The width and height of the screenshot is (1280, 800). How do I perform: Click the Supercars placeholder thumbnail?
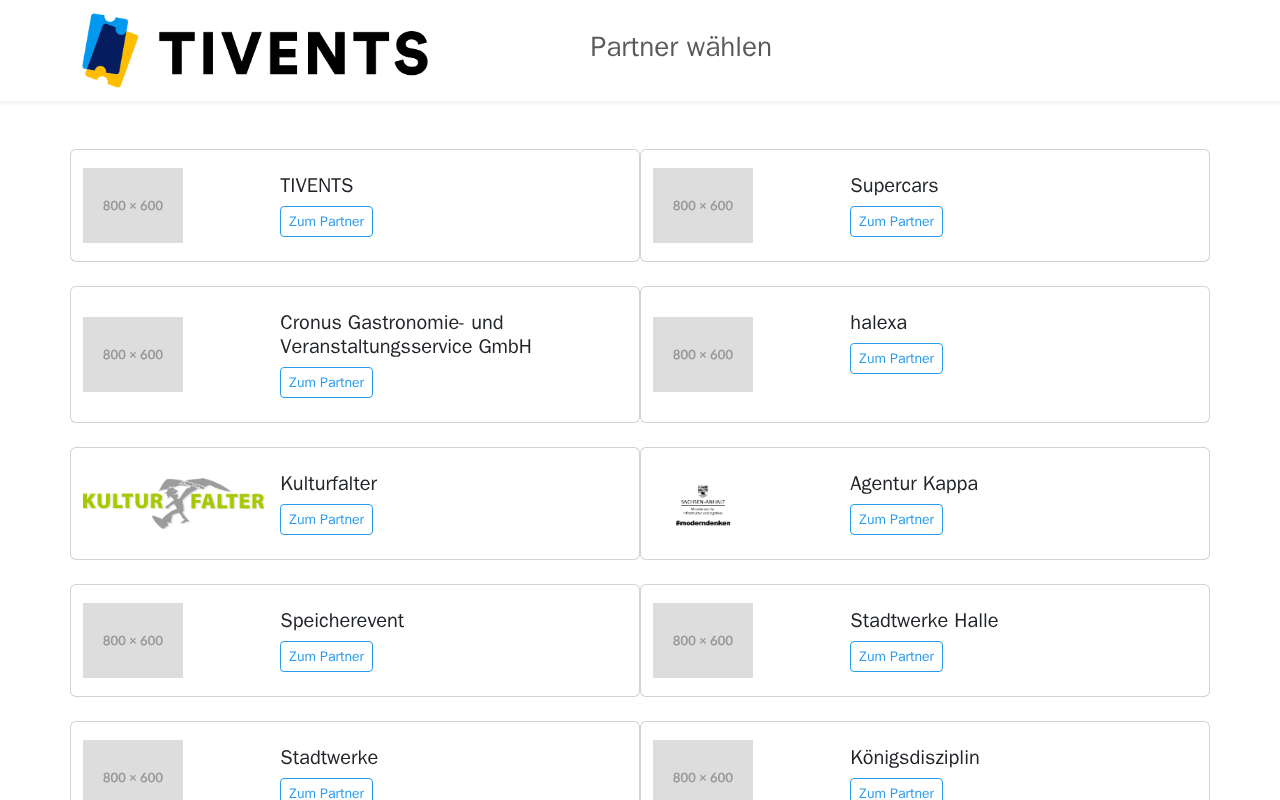703,205
